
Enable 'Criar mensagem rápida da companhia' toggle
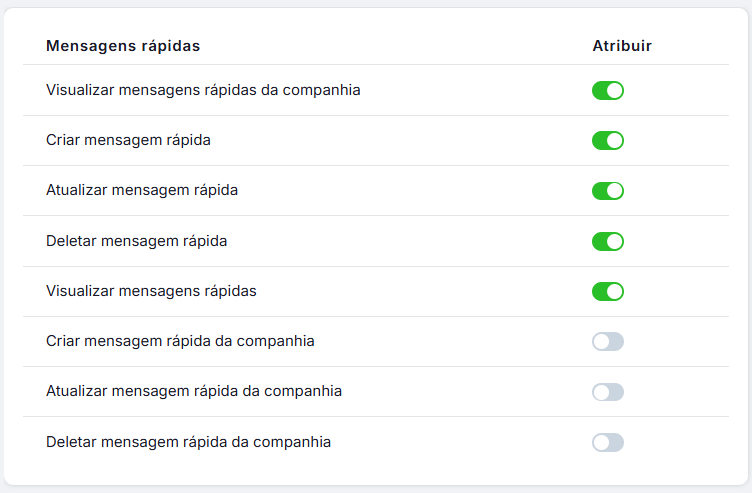coord(608,341)
